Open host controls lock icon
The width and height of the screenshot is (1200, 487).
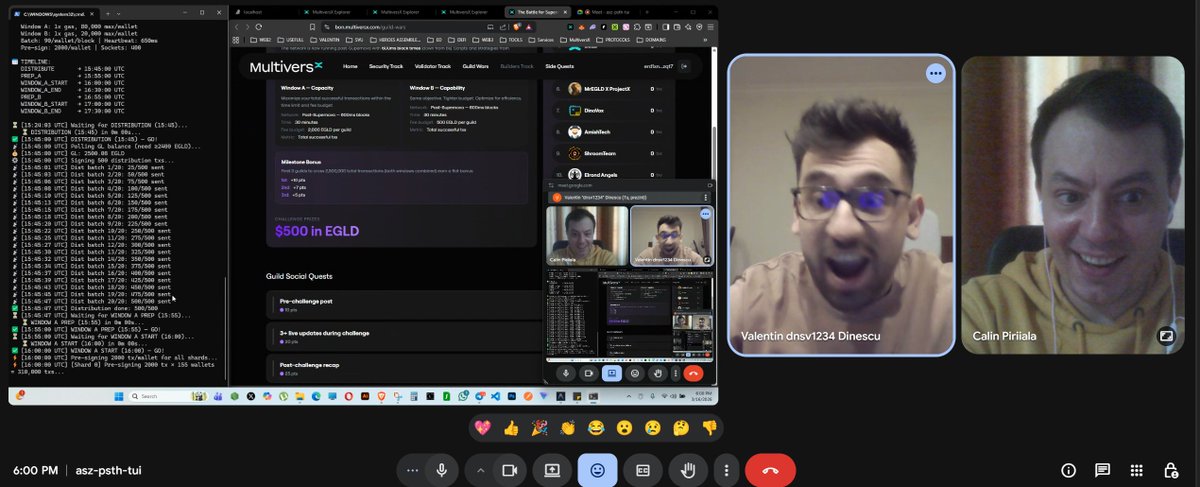1170,470
